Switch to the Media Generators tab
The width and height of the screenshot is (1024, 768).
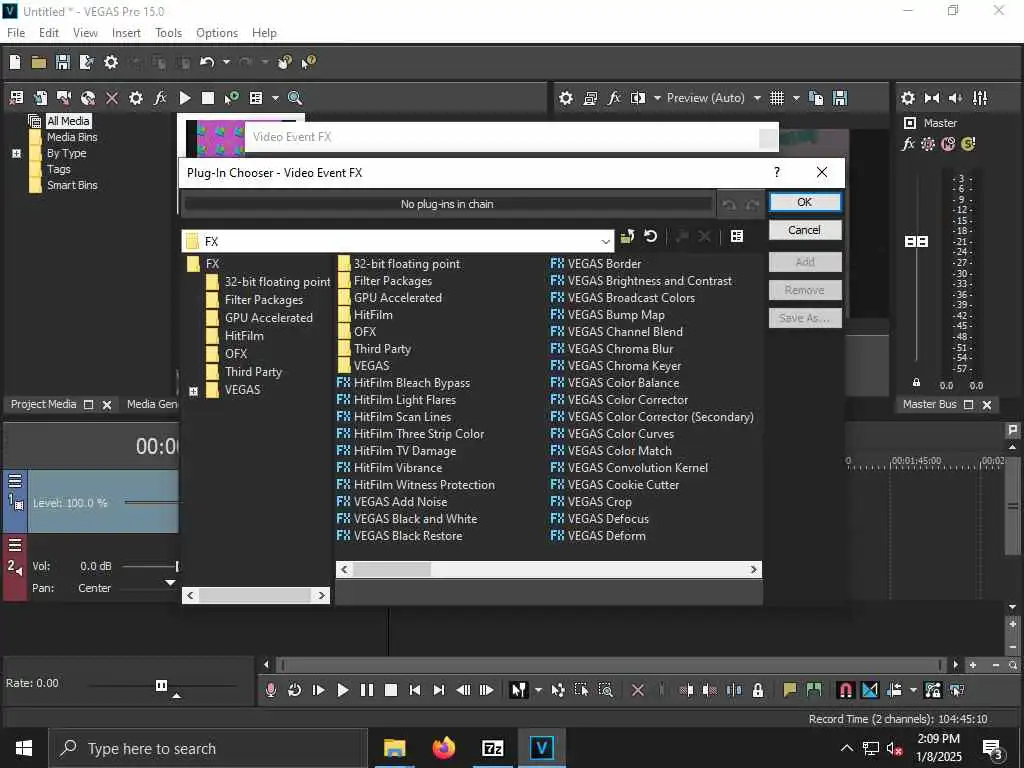152,404
